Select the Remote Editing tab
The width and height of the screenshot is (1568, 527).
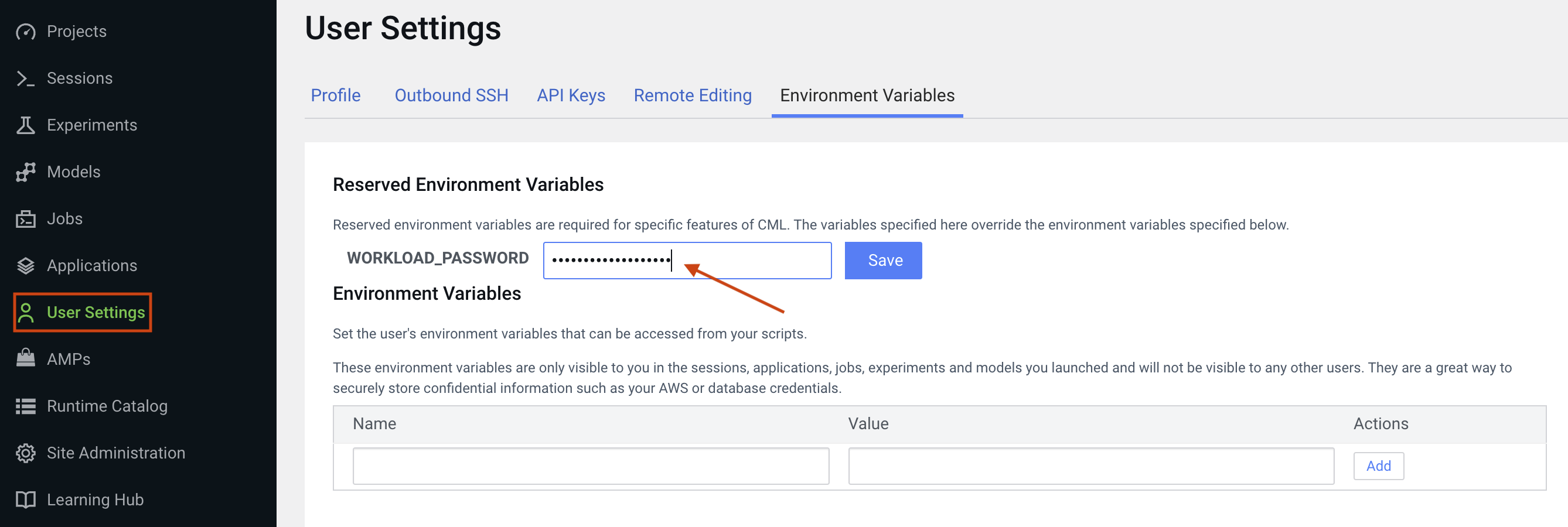(x=692, y=95)
